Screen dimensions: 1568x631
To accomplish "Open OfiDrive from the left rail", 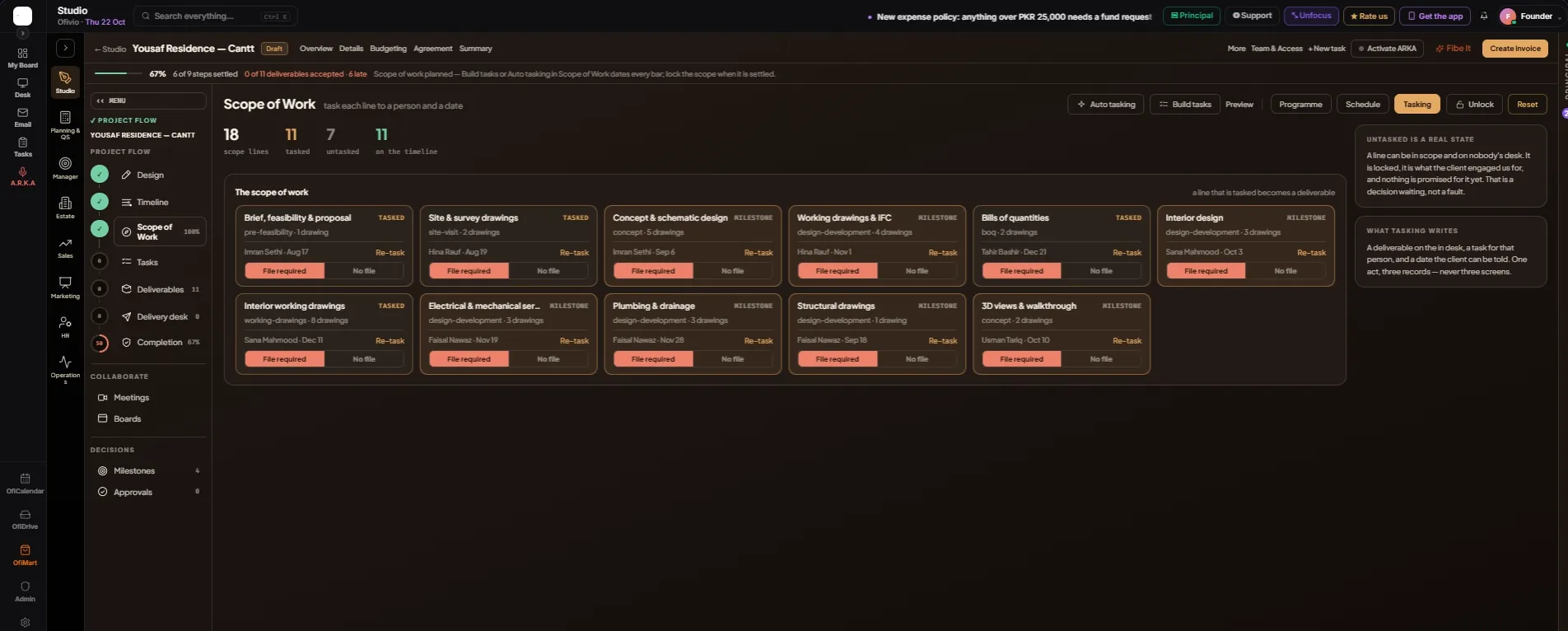I will tap(25, 519).
